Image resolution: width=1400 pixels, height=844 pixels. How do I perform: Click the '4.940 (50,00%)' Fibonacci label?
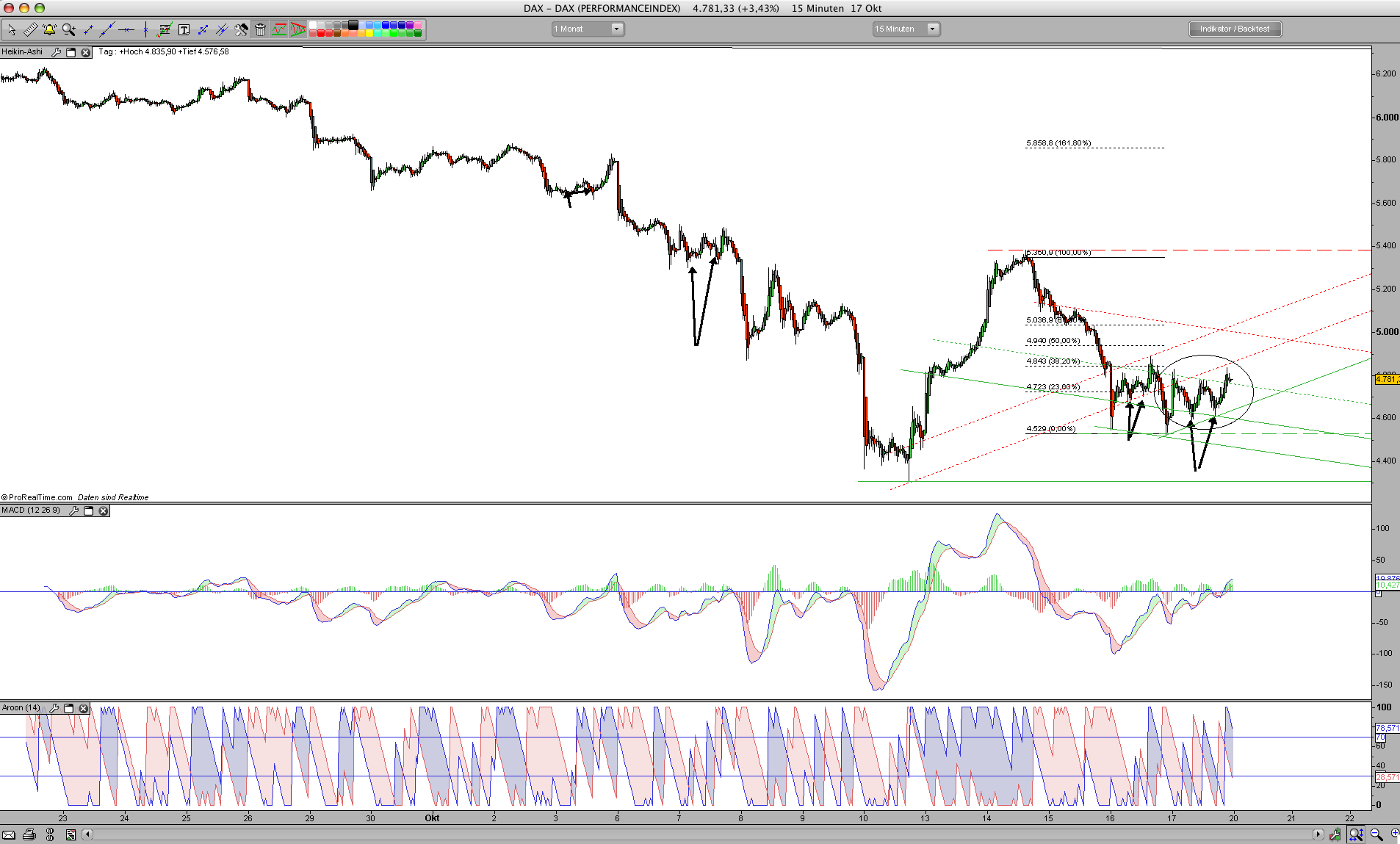pyautogui.click(x=1053, y=341)
